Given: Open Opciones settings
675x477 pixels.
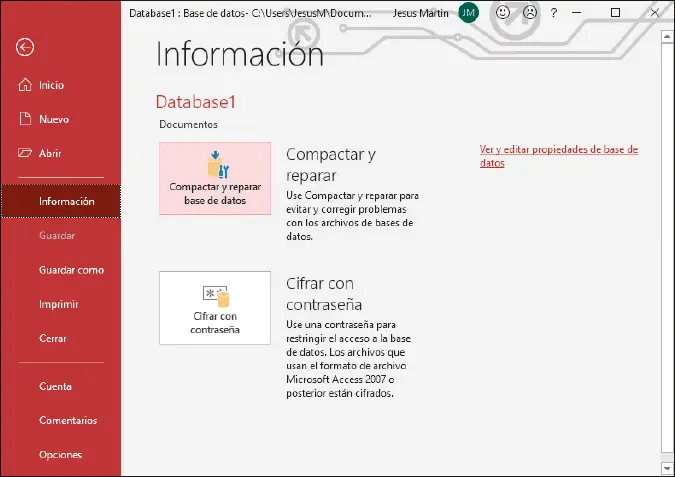Looking at the screenshot, I should (x=60, y=455).
